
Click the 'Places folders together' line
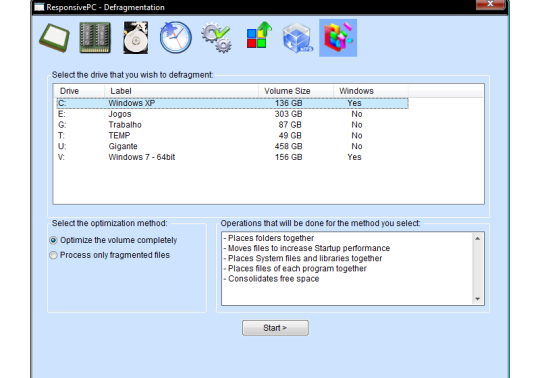coord(269,238)
